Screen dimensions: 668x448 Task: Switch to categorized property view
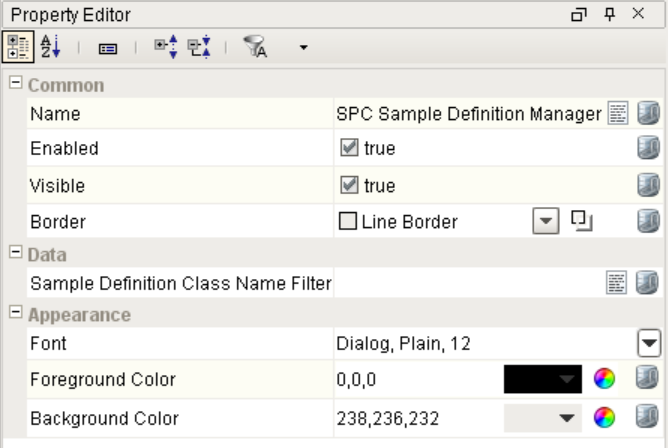(x=18, y=46)
